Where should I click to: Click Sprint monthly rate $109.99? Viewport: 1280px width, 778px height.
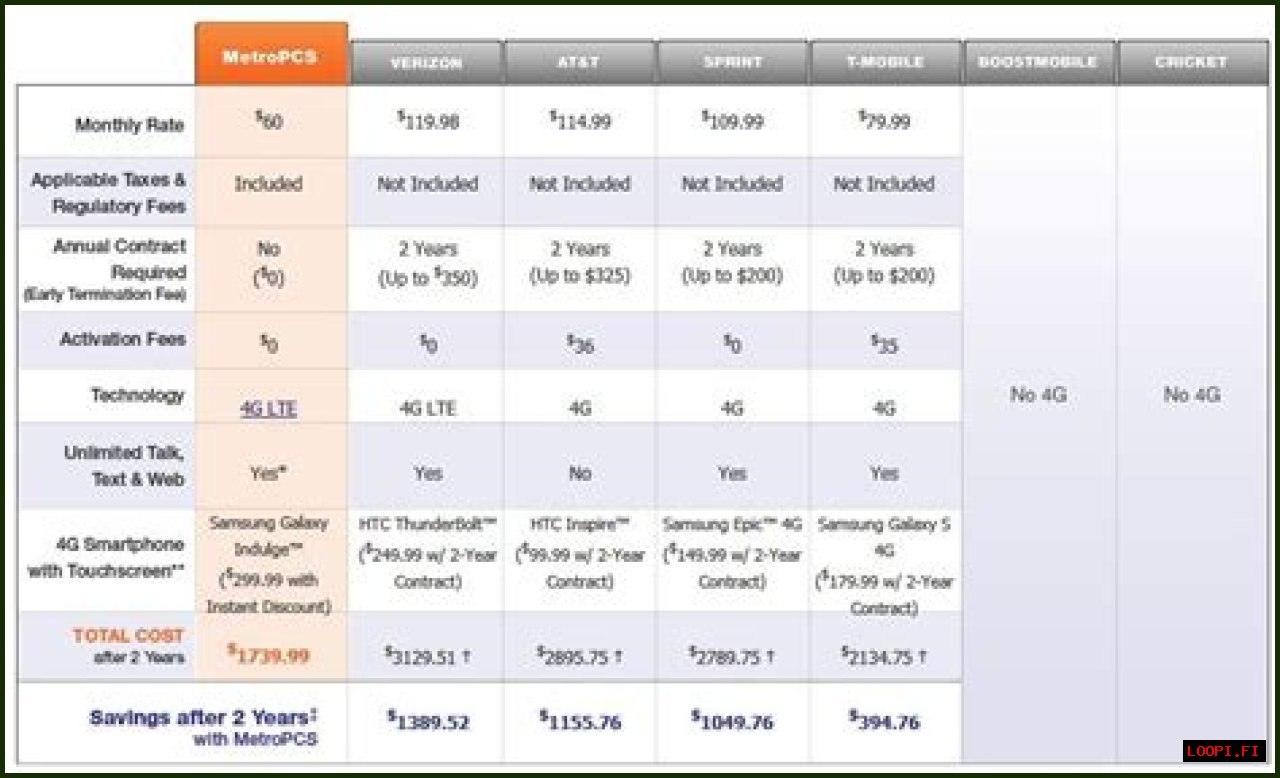pyautogui.click(x=732, y=122)
